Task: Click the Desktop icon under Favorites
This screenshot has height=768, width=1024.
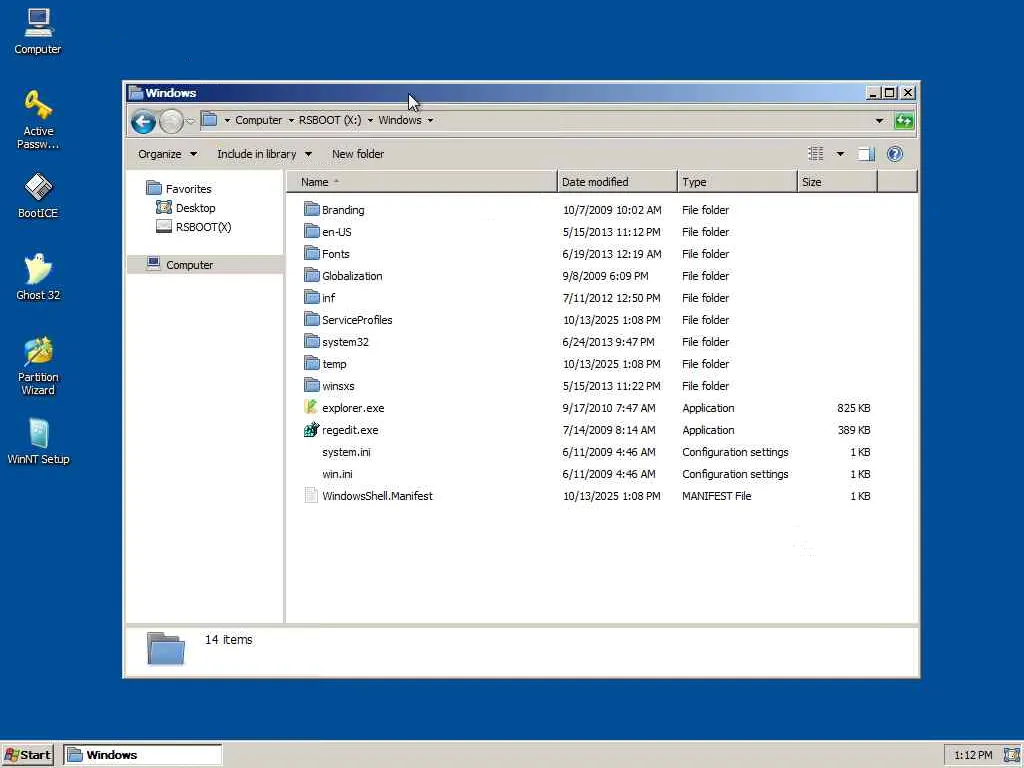Action: 164,208
